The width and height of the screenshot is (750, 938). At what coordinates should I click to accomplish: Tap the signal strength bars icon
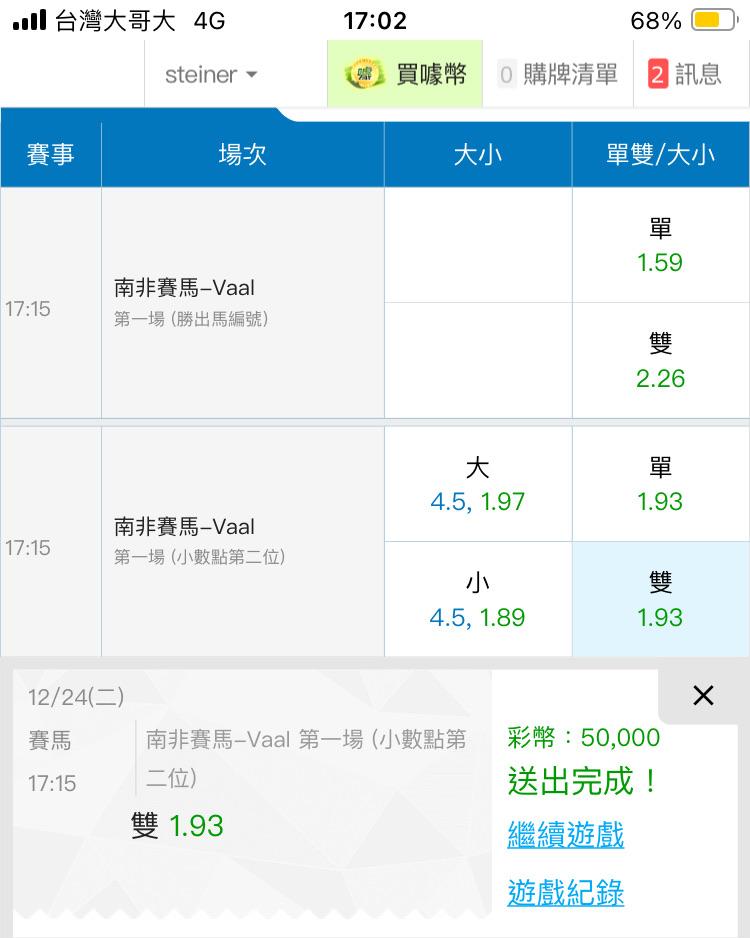click(x=30, y=21)
